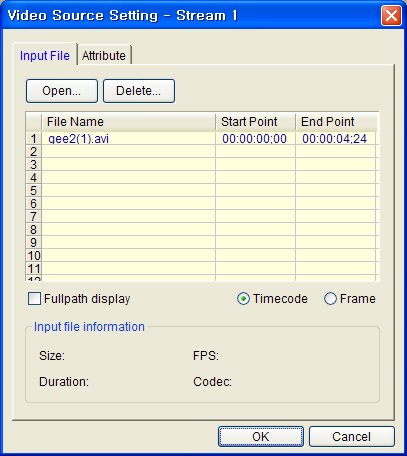Click the File Name column header
The height and width of the screenshot is (456, 407).
click(x=129, y=122)
